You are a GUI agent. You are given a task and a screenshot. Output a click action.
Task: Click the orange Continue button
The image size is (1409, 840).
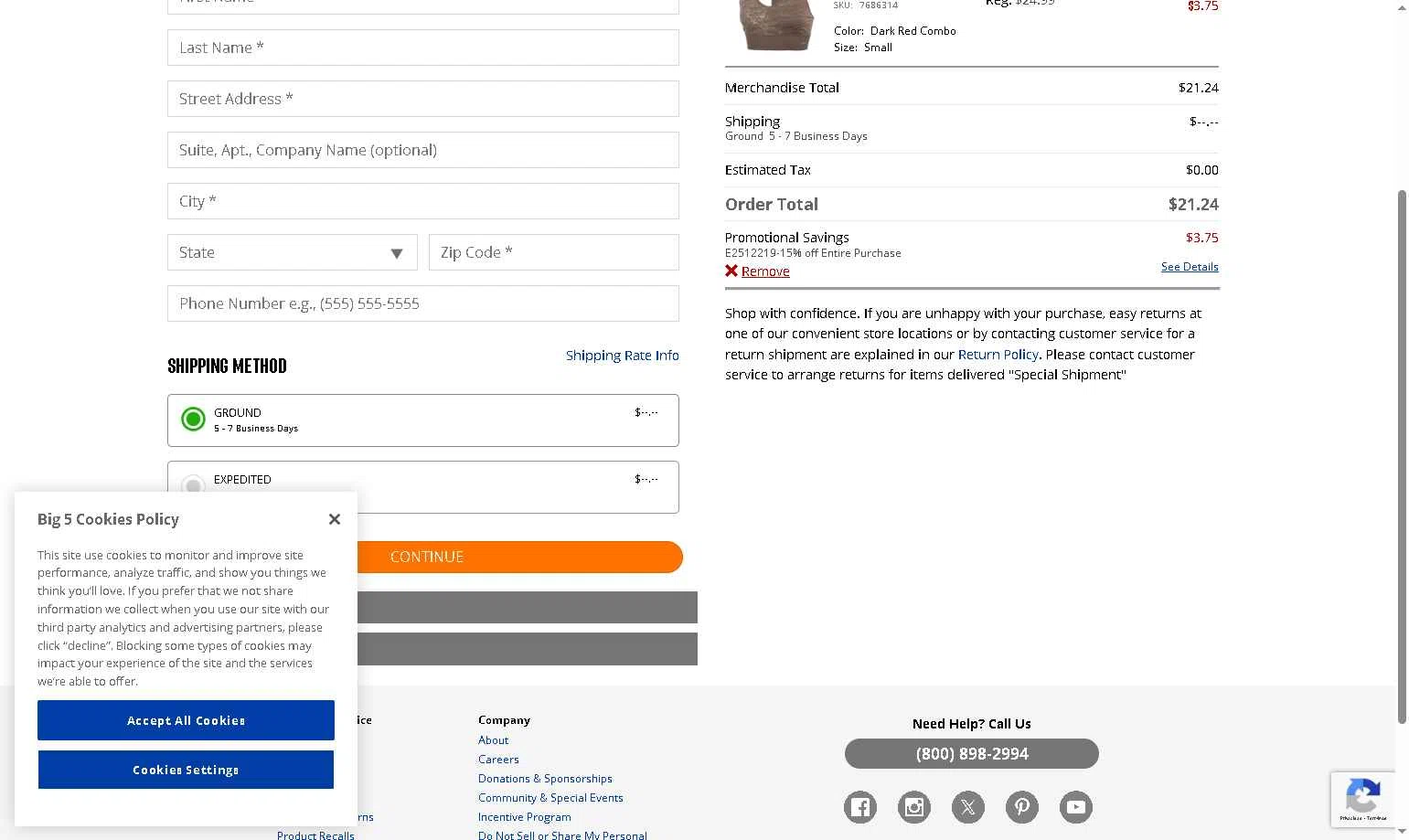pos(519,557)
